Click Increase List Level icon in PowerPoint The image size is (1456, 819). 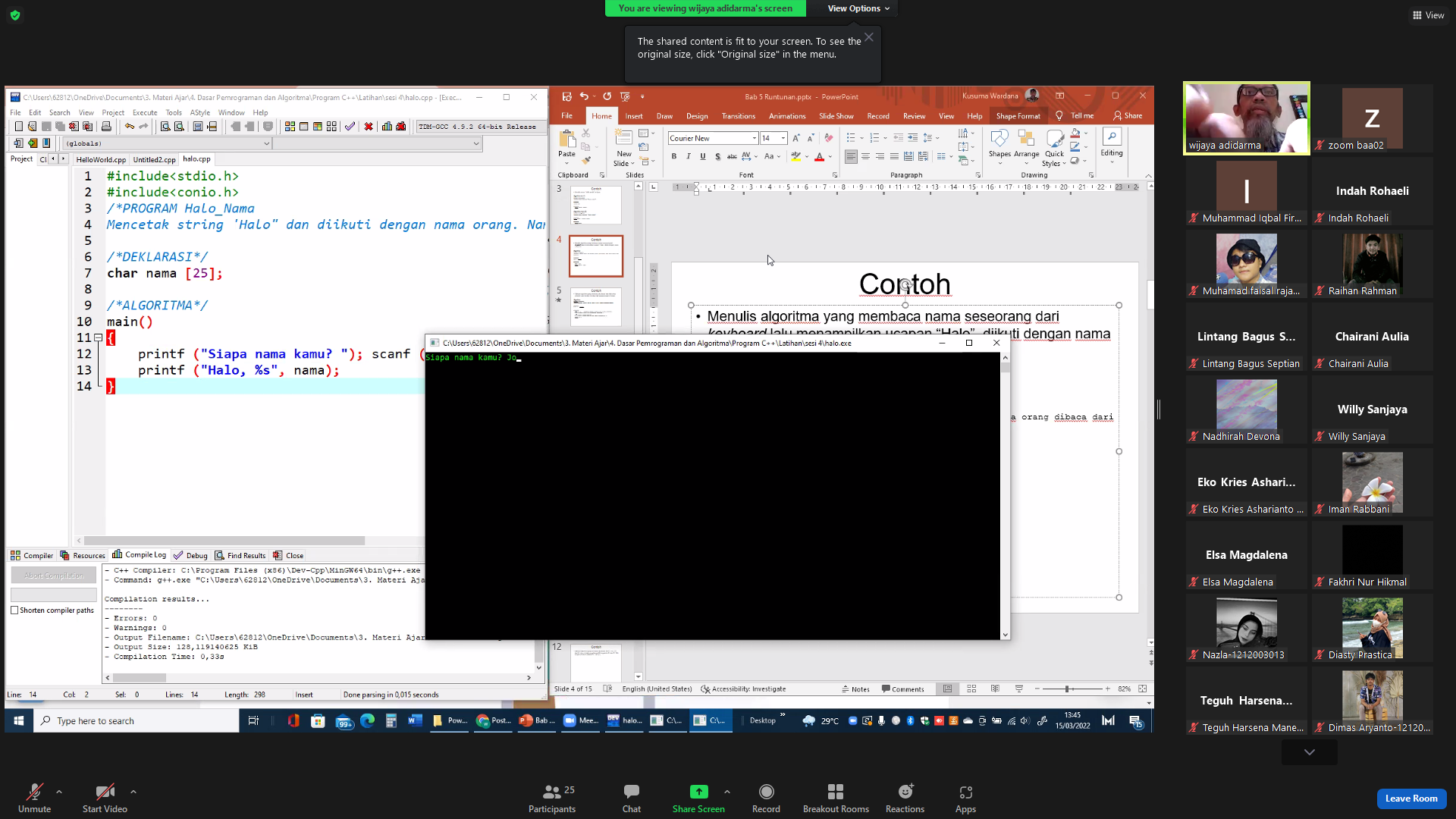(912, 138)
